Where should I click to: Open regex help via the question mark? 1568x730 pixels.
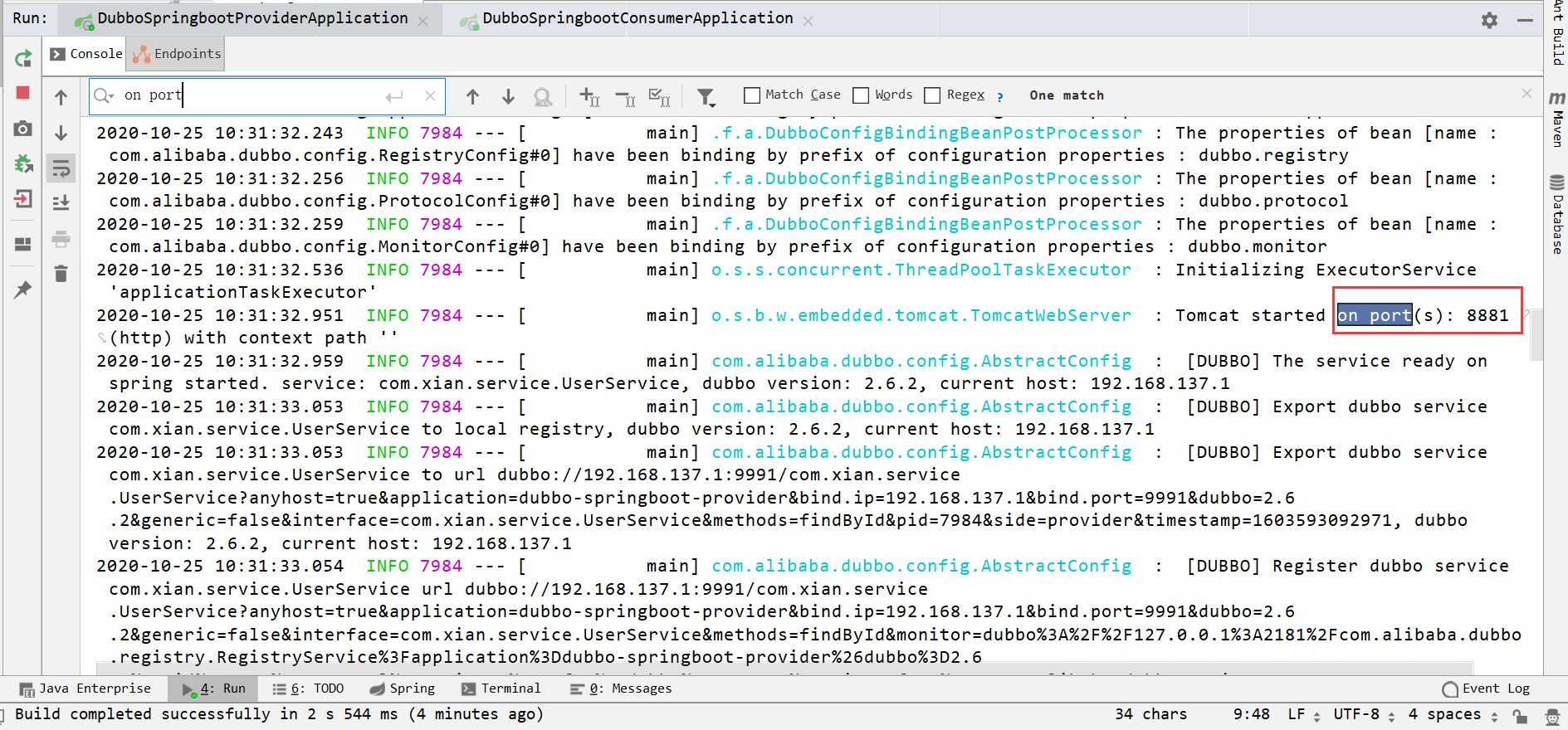click(1000, 96)
